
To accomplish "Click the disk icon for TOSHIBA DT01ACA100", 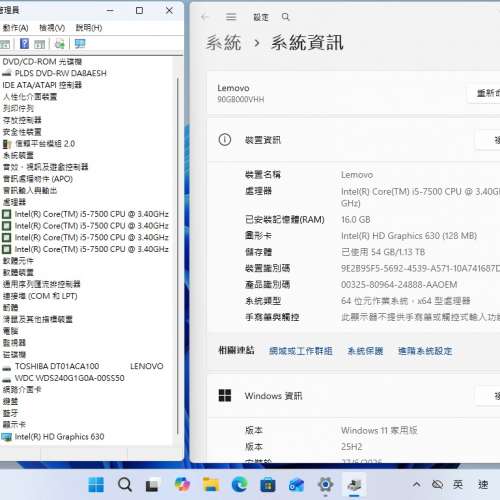I will coord(7,367).
